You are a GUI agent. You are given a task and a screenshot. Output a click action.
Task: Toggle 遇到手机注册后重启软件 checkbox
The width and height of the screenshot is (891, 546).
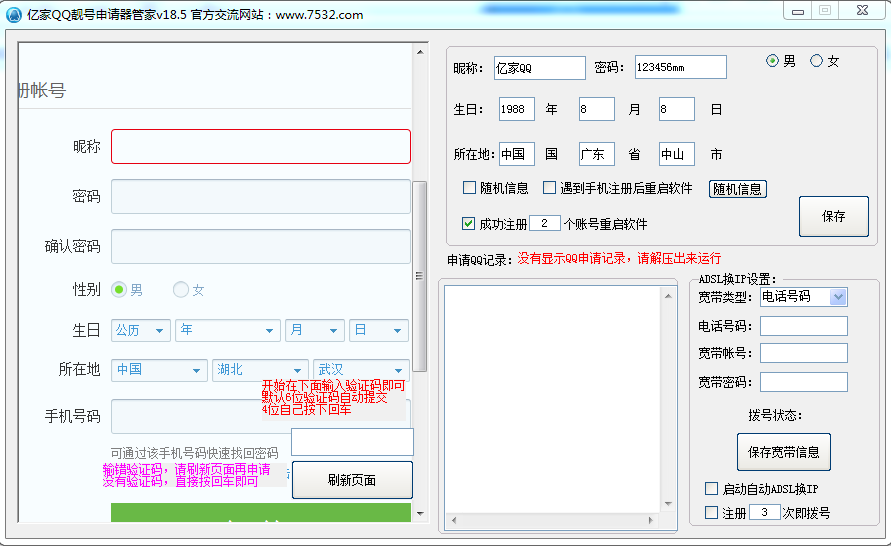[x=549, y=188]
